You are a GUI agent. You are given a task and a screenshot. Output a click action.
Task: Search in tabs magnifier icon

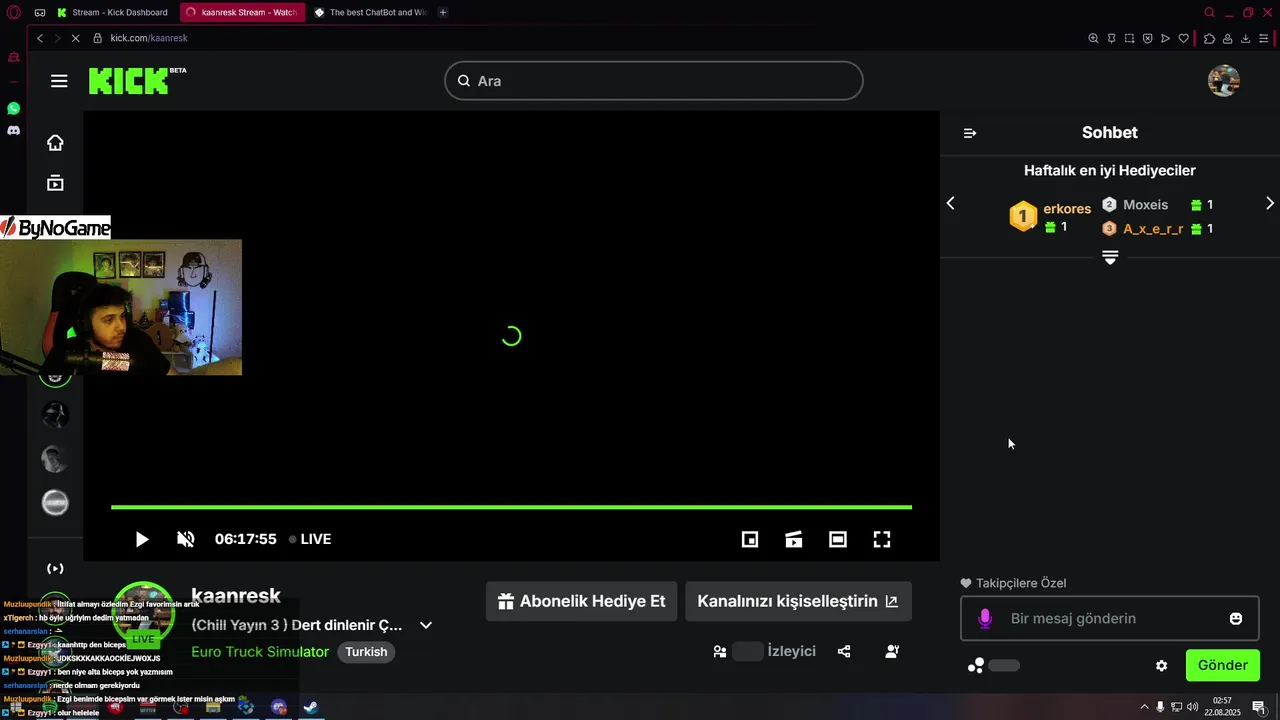(1209, 12)
